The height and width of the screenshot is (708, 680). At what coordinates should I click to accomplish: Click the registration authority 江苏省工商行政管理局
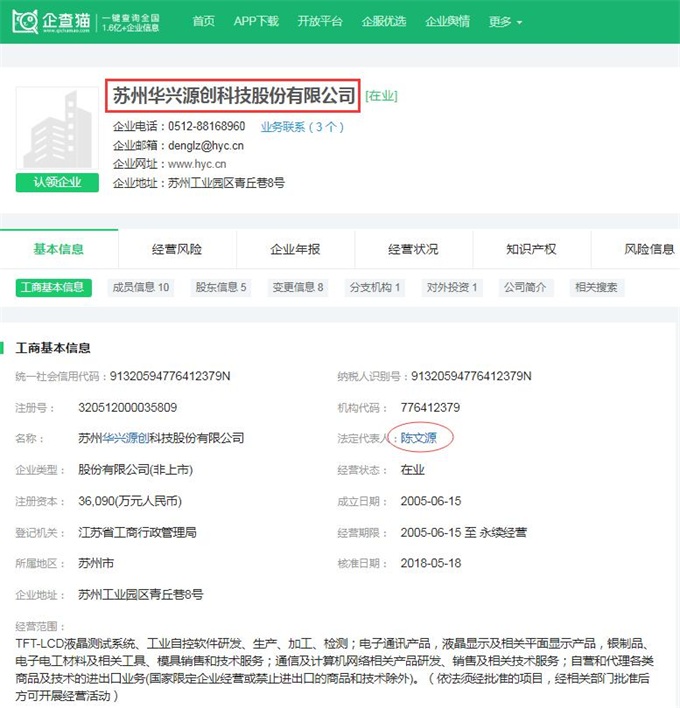point(137,532)
